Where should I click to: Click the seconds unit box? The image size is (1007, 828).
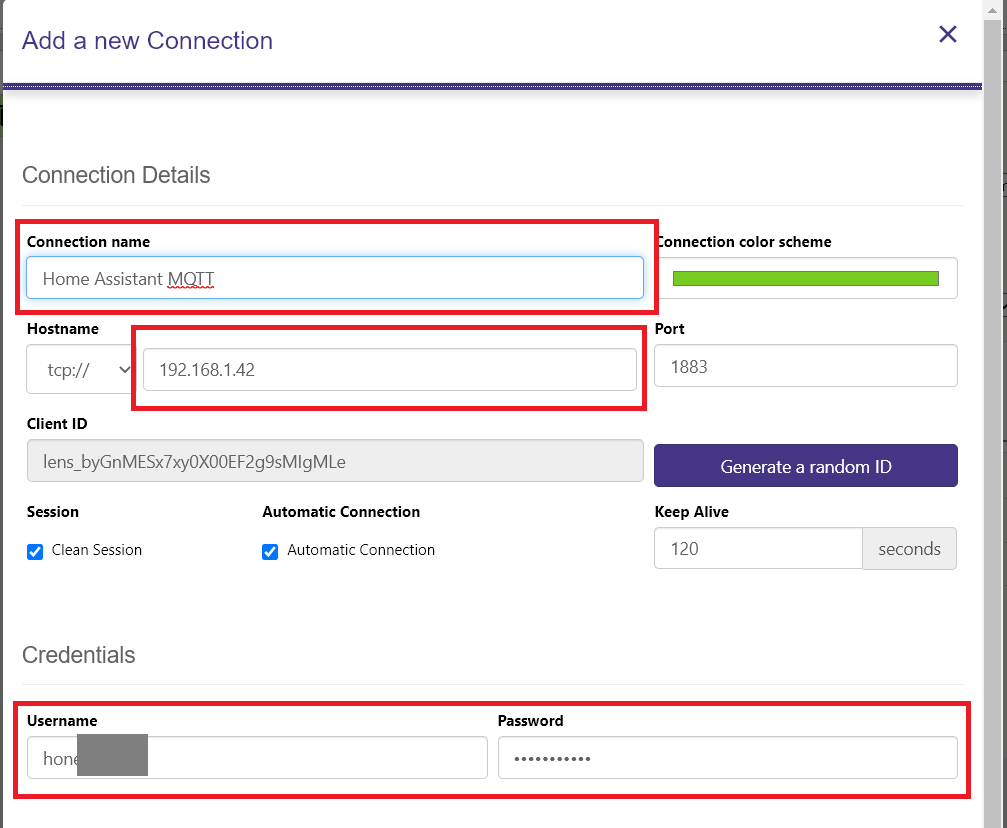pos(909,549)
